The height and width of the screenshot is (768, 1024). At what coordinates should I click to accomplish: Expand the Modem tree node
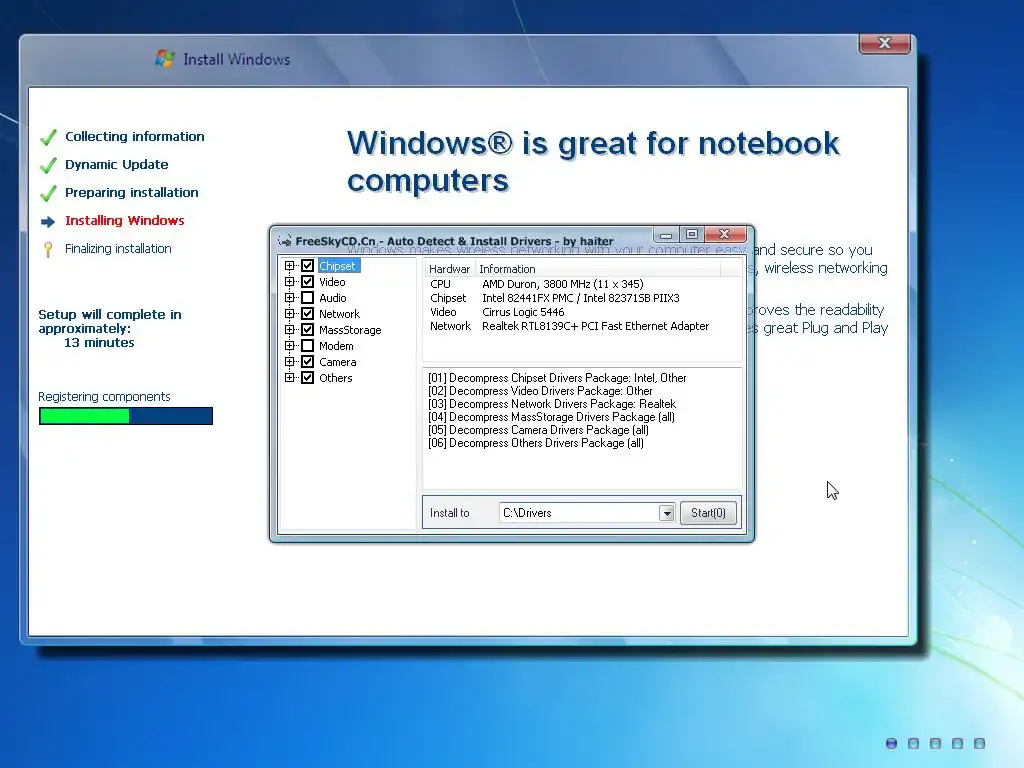click(289, 345)
